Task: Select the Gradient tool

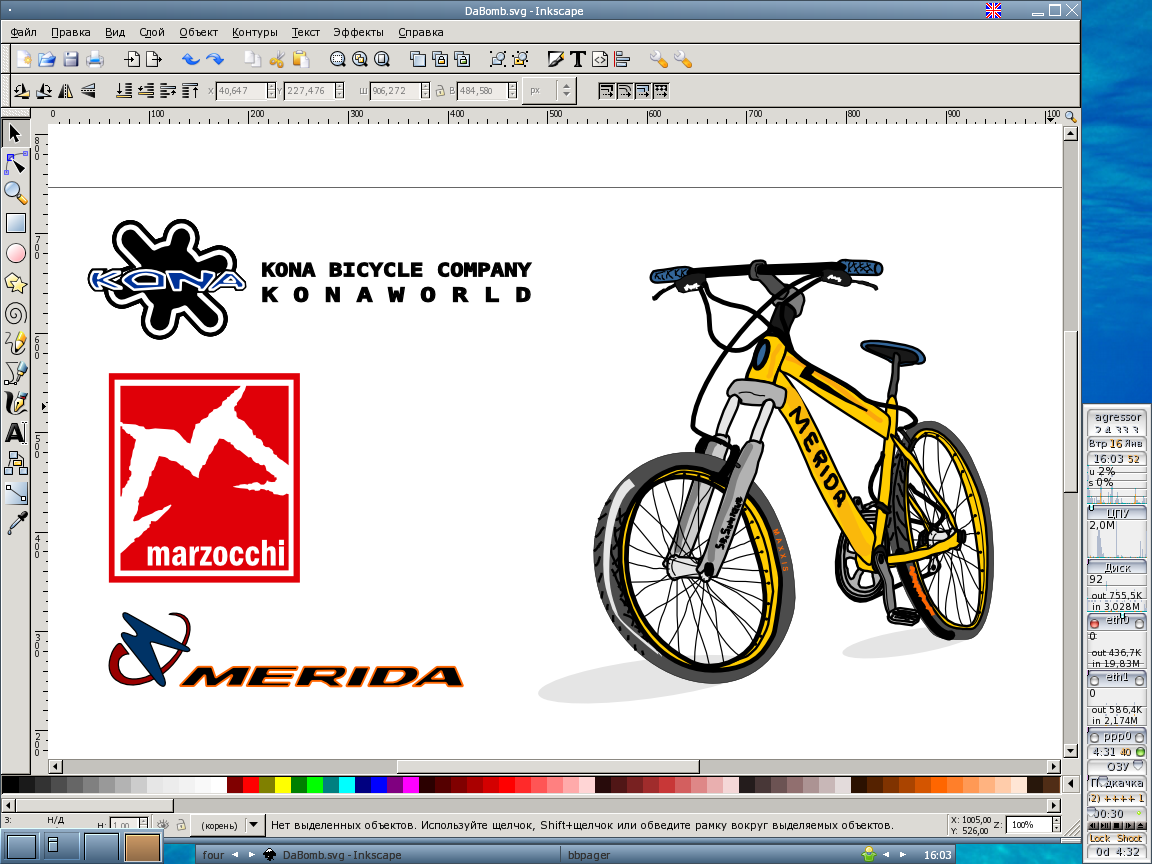Action: coord(15,493)
